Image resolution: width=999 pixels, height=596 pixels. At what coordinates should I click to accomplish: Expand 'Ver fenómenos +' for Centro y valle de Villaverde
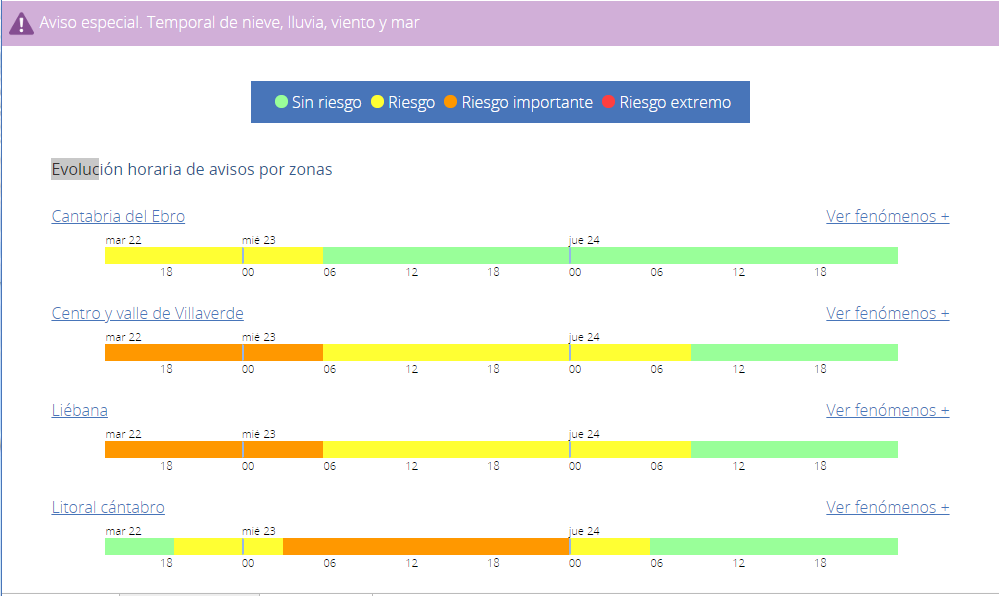(887, 313)
